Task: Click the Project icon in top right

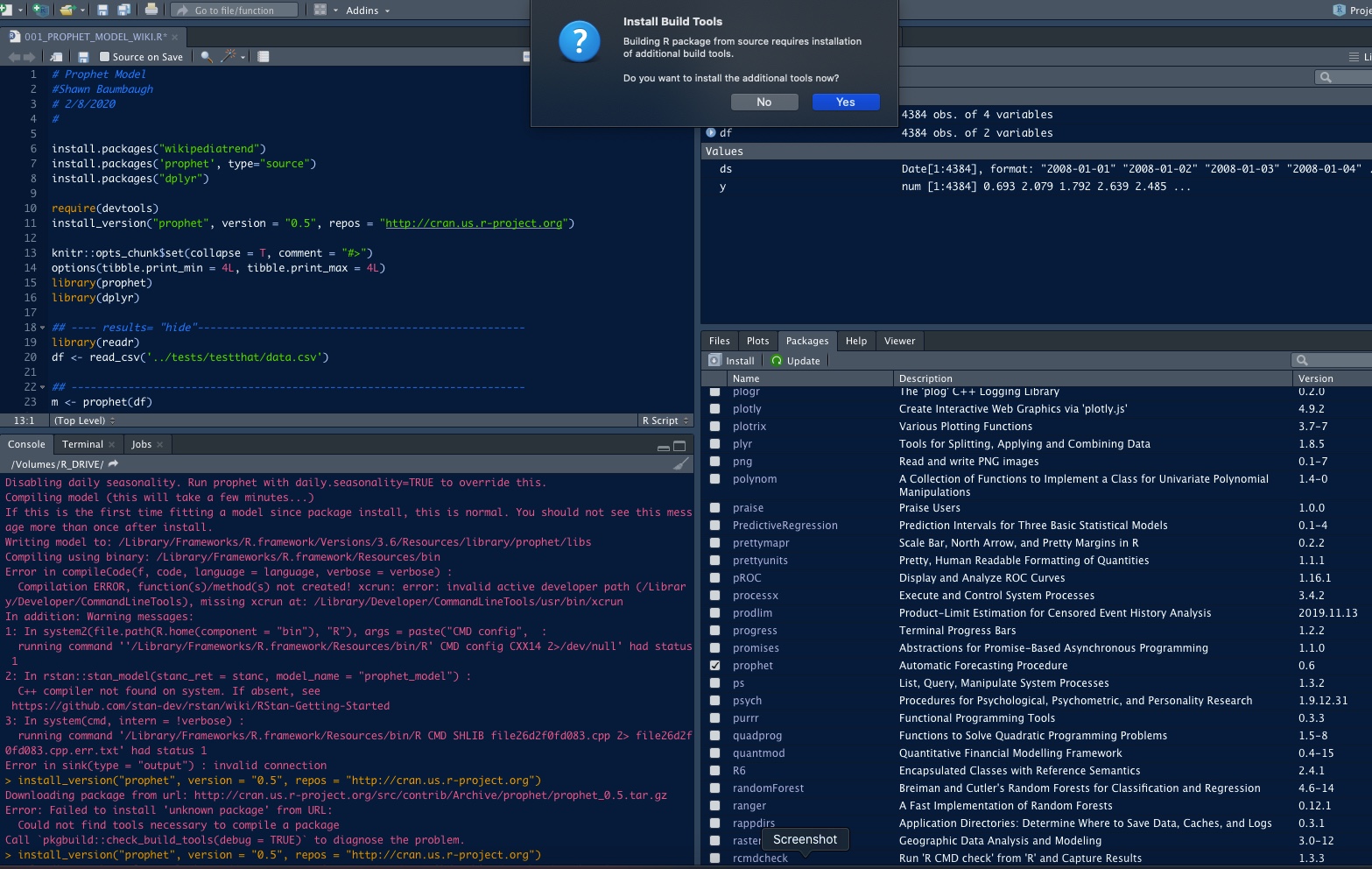Action: pyautogui.click(x=1339, y=10)
